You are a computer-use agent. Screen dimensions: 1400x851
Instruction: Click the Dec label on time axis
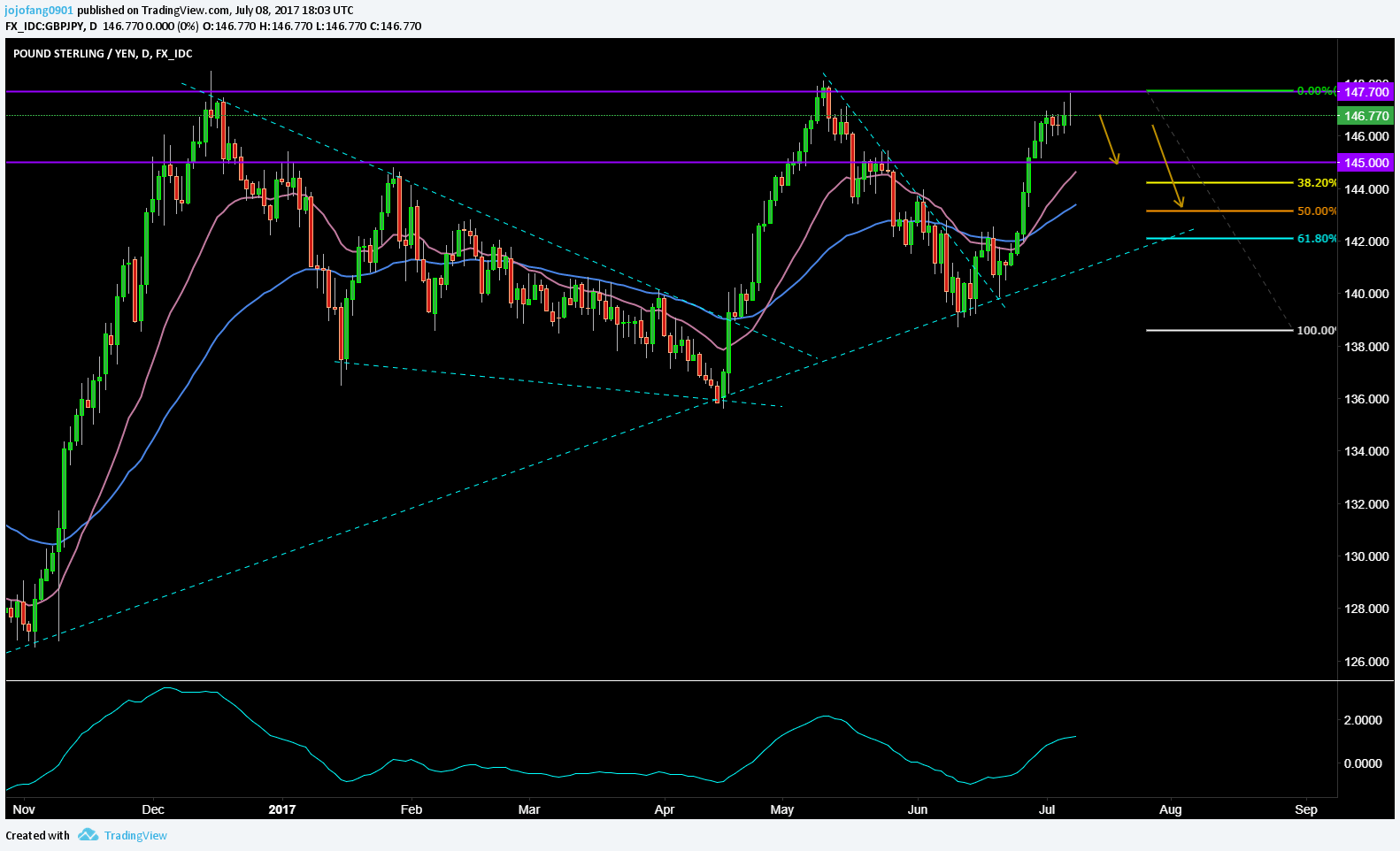coord(153,809)
